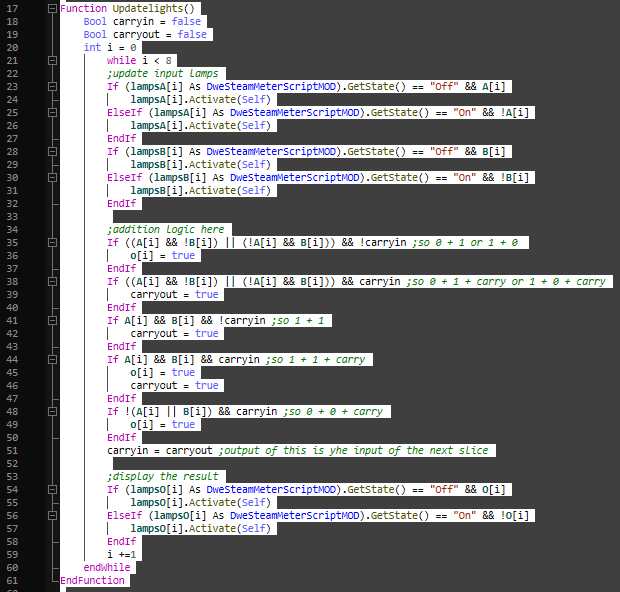Screen dimensions: 620x592
Task: Click the ';addition logic here' comment
Action: click(x=166, y=229)
